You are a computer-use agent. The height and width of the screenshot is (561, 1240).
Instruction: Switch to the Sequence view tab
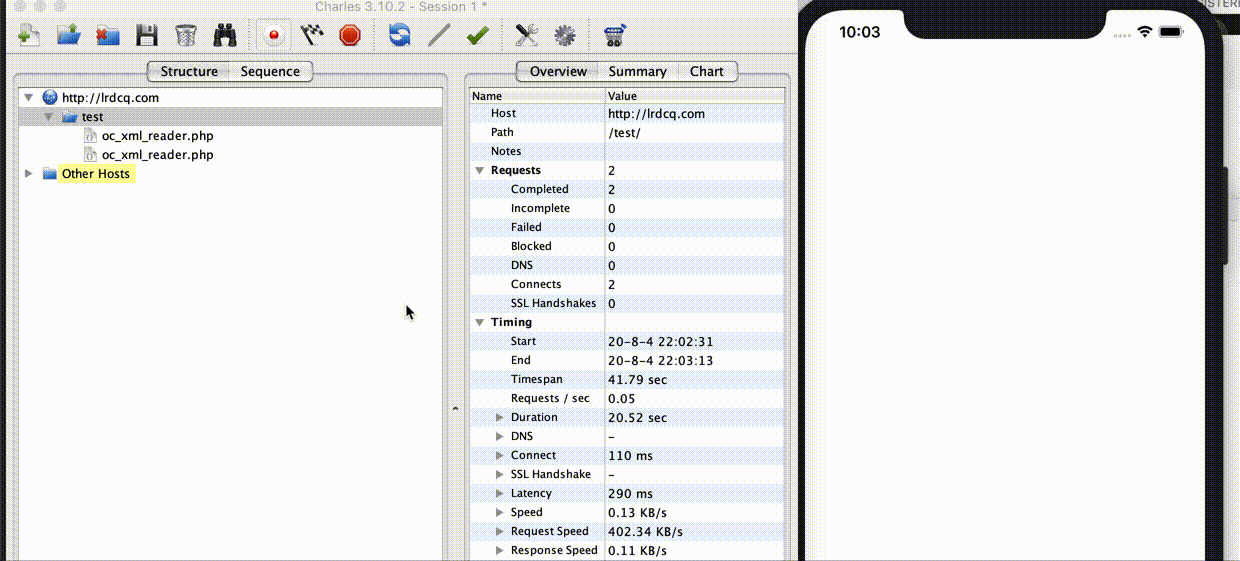coord(270,72)
